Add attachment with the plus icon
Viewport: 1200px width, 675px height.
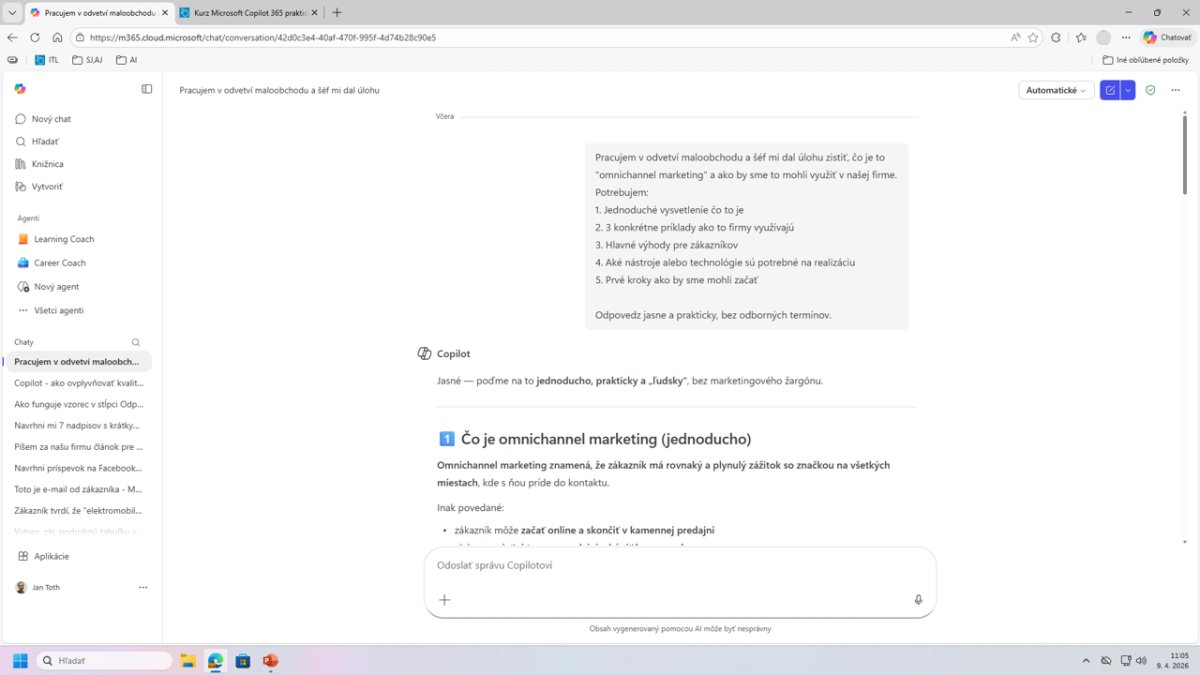coord(445,600)
